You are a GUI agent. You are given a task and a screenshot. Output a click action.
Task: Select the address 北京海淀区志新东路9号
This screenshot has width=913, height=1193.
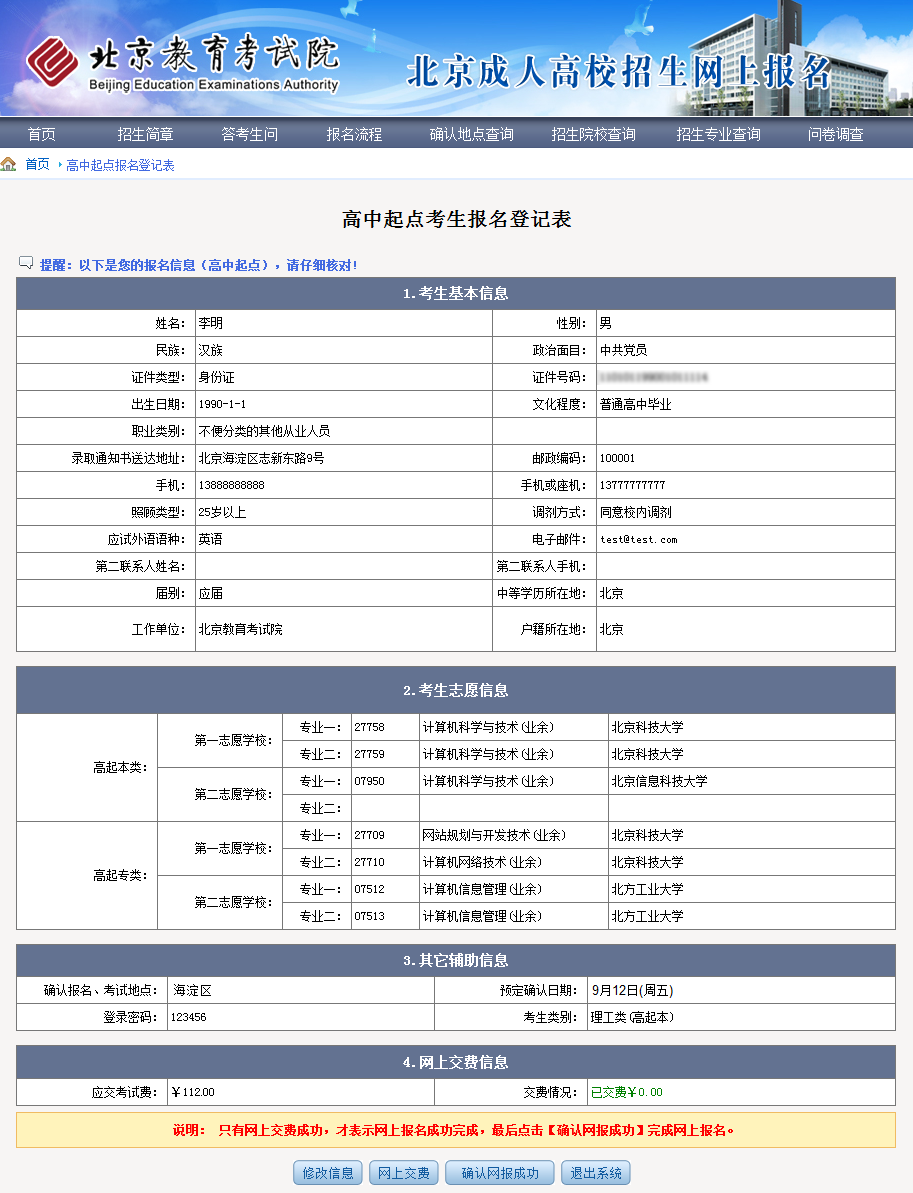[x=261, y=458]
